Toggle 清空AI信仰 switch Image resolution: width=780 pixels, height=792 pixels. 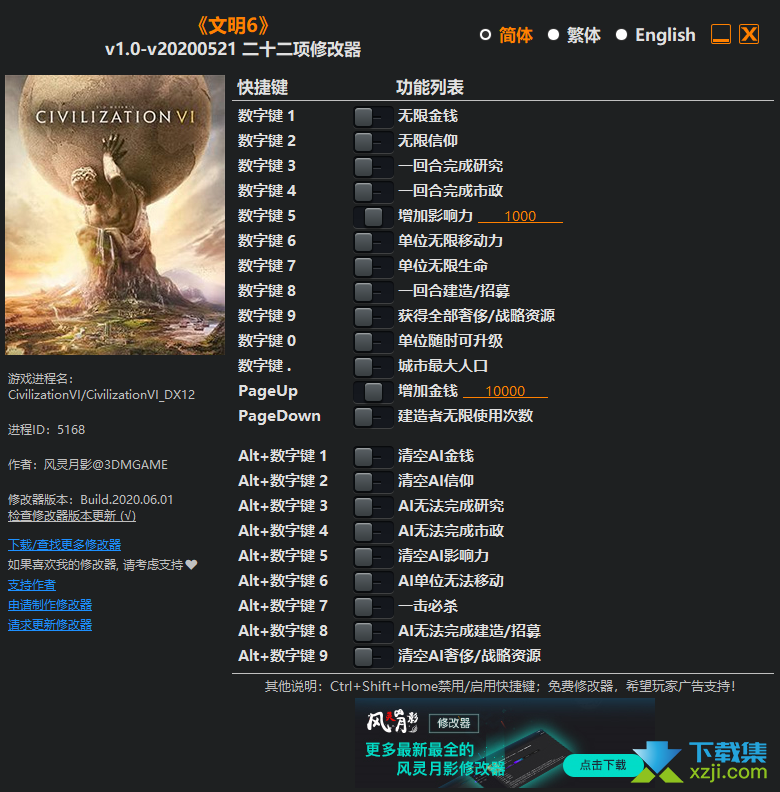pos(373,481)
